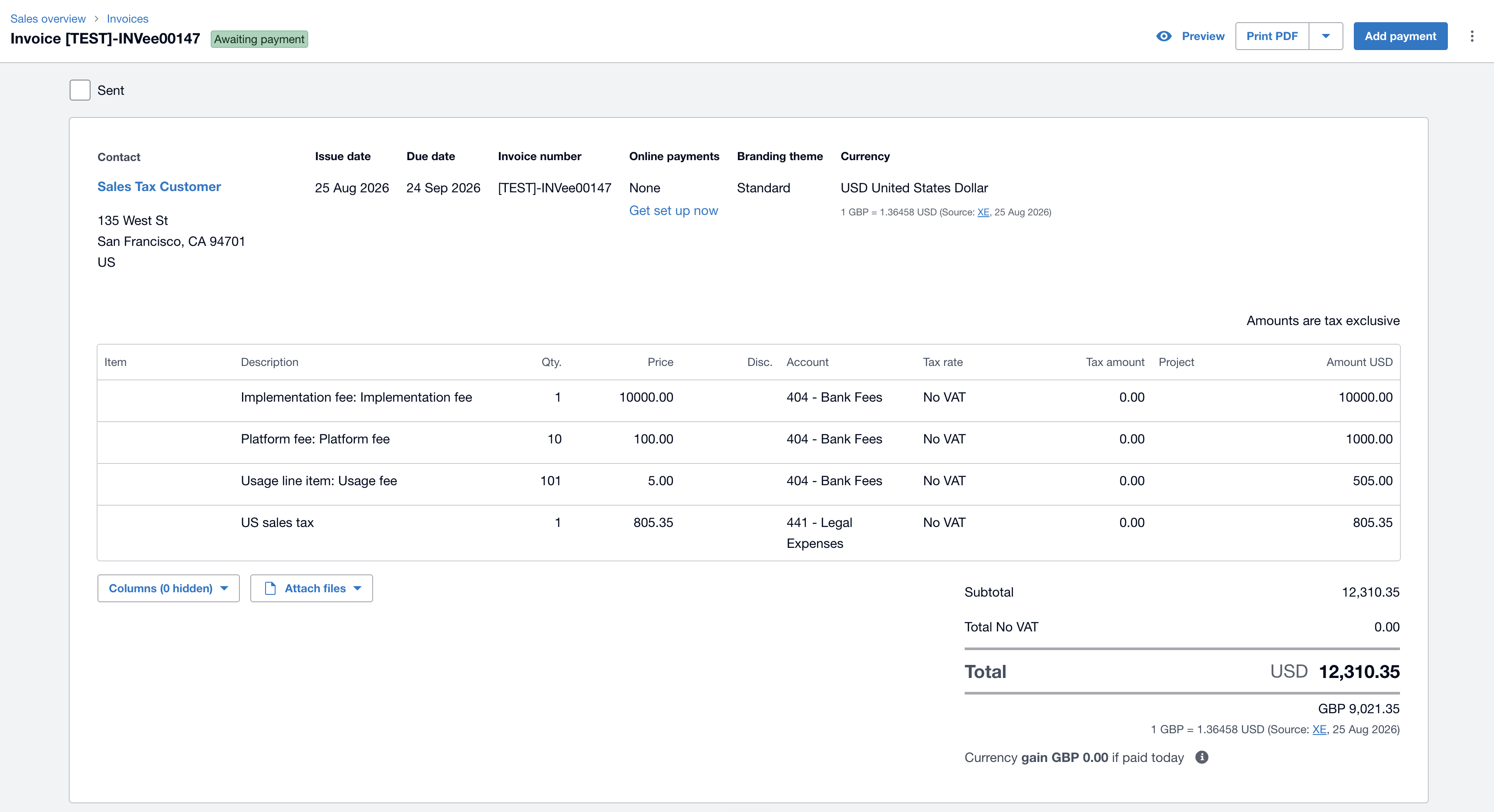Click the issue date 25 Aug 2026
Screen dimensions: 1494x812
[351, 188]
